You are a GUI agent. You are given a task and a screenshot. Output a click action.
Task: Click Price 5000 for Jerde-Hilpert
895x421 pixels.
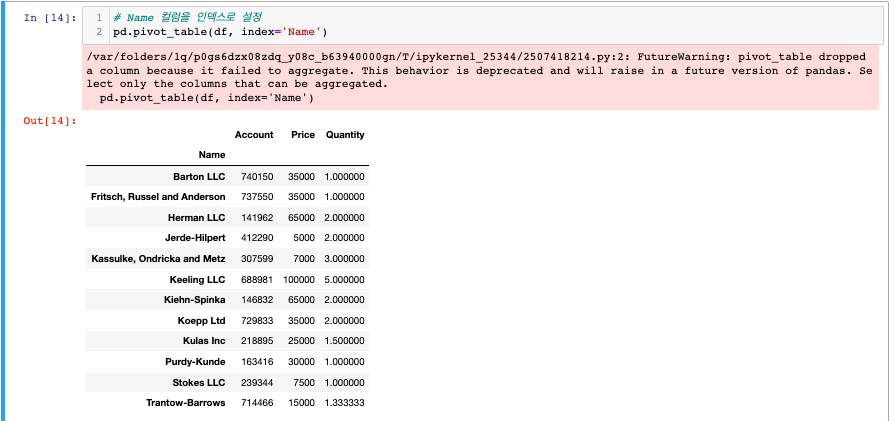tap(304, 238)
